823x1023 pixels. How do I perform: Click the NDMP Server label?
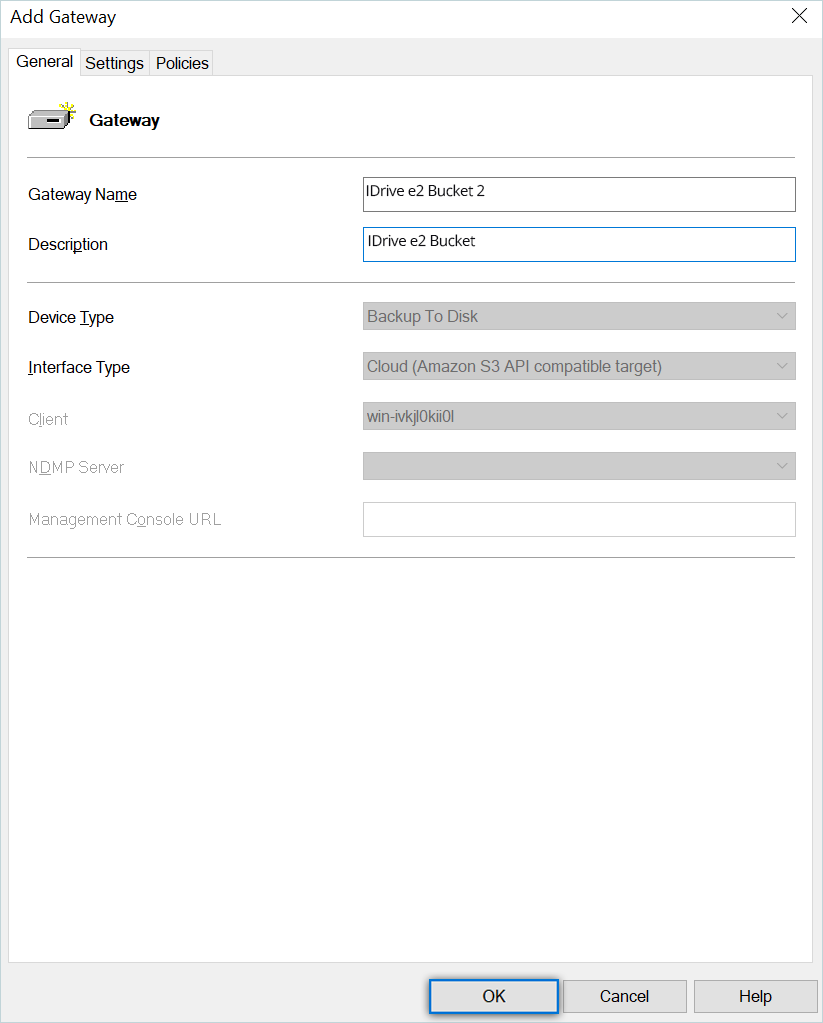(76, 468)
